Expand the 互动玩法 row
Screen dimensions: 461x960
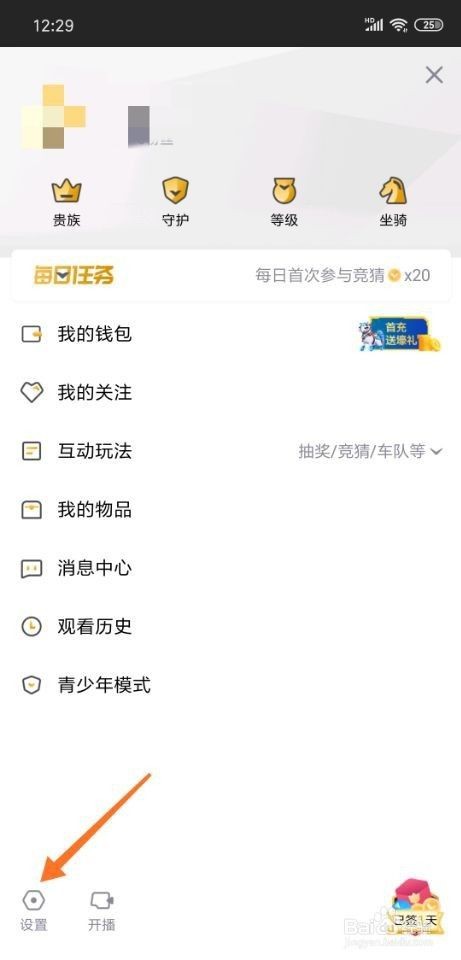coord(230,452)
